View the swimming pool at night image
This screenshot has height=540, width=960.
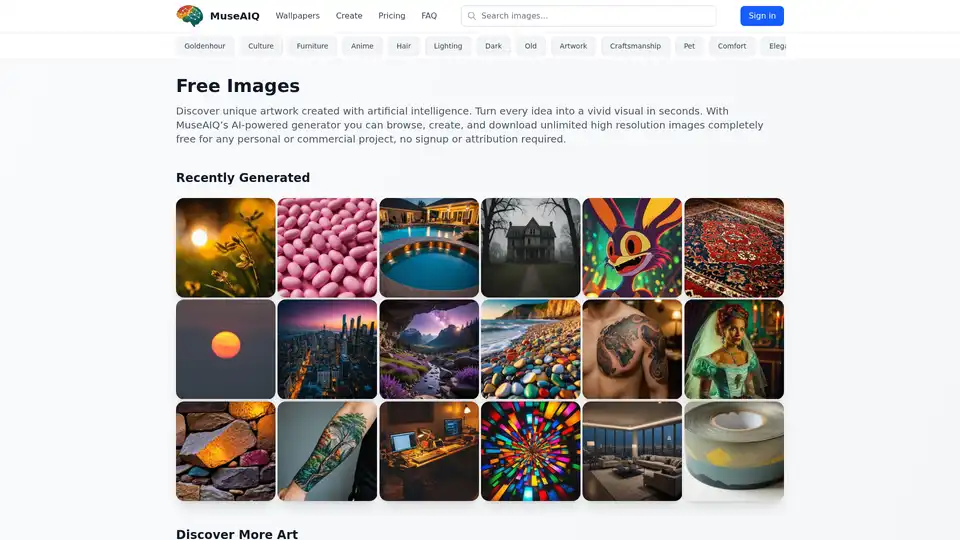pyautogui.click(x=429, y=247)
